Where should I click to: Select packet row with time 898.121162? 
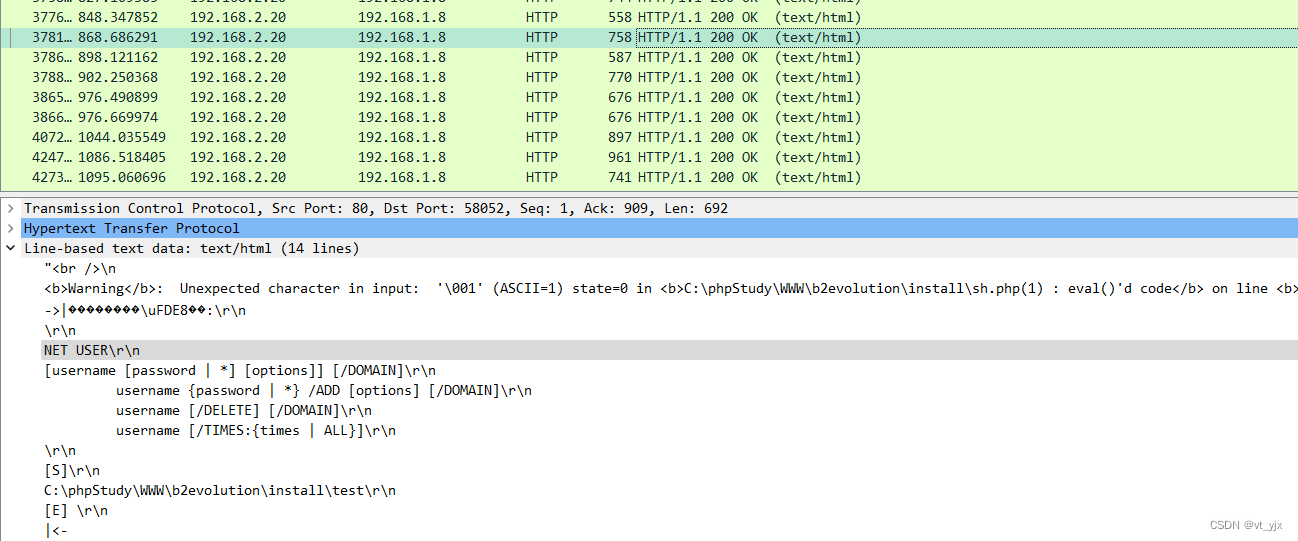649,57
